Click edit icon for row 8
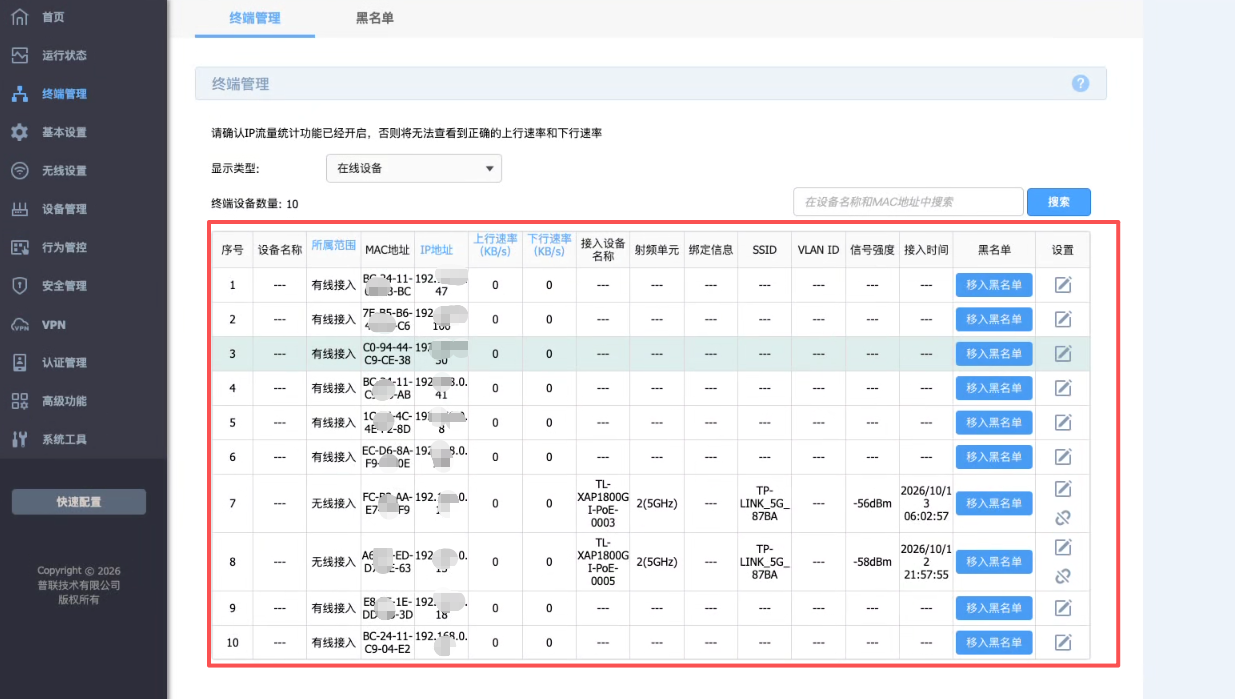The height and width of the screenshot is (699, 1235). click(1063, 547)
